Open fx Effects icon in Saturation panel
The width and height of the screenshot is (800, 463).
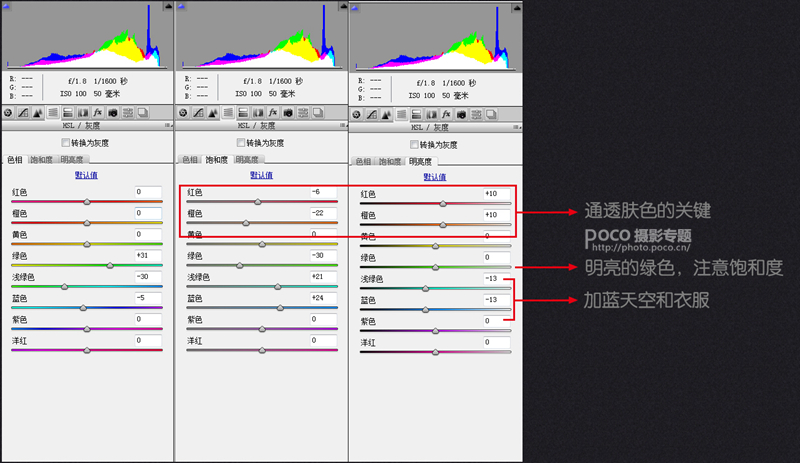coord(273,113)
